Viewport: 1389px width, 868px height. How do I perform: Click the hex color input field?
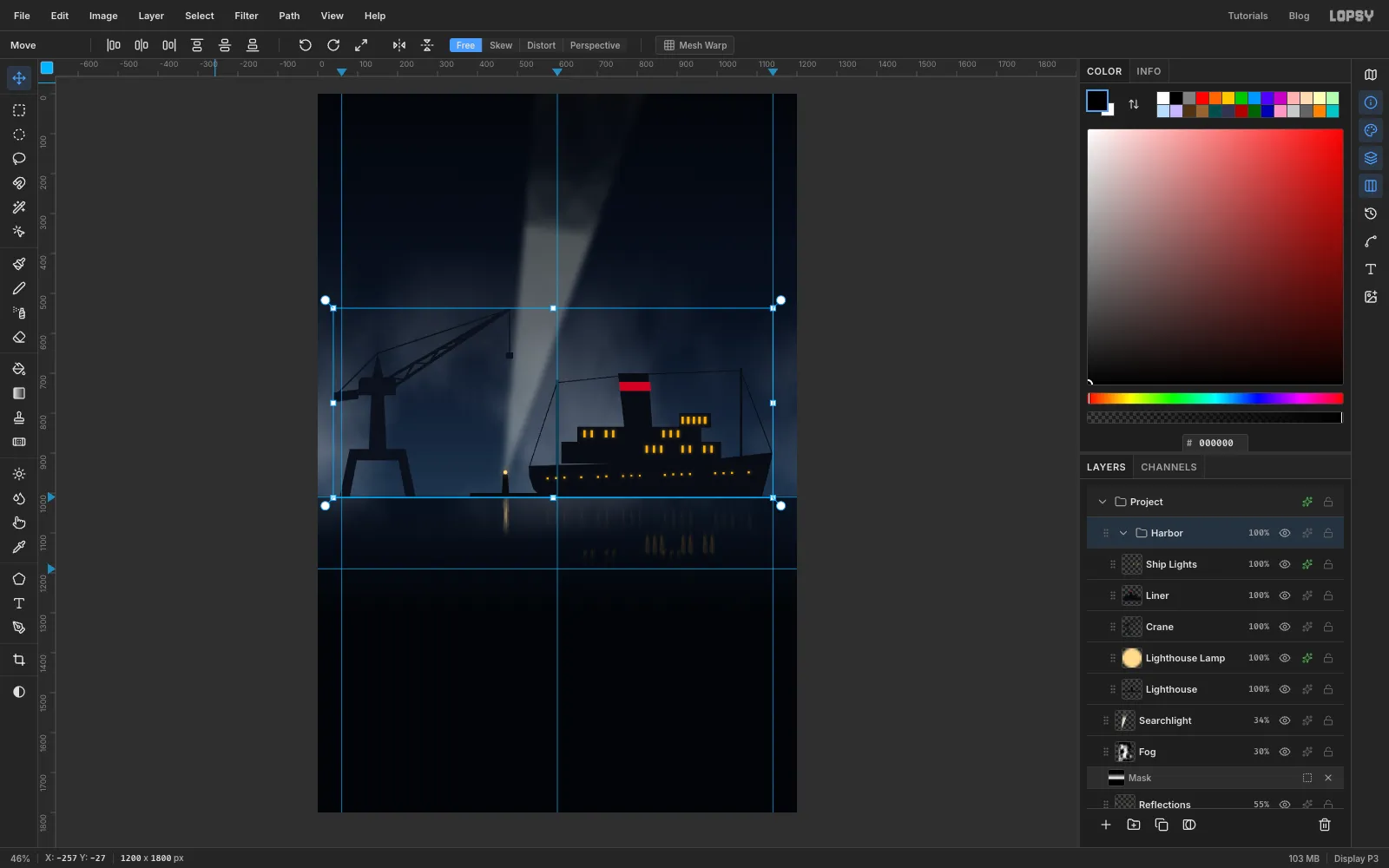1215,443
